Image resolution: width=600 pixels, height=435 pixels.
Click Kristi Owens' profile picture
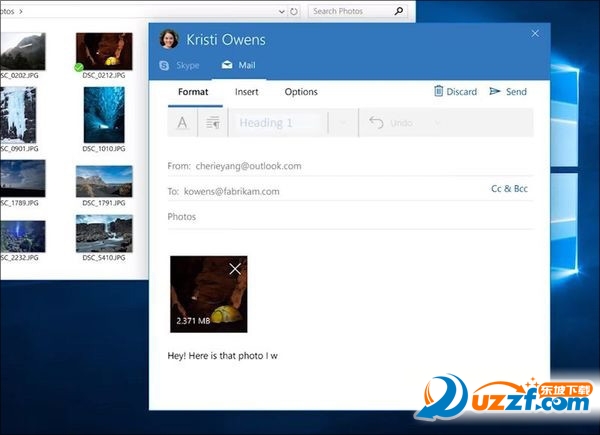pos(169,39)
